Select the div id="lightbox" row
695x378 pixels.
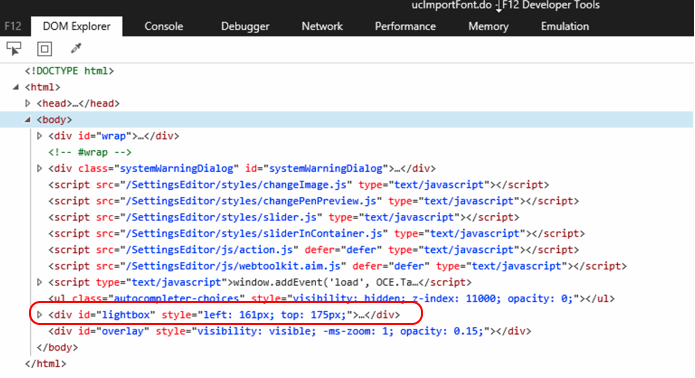pyautogui.click(x=224, y=315)
